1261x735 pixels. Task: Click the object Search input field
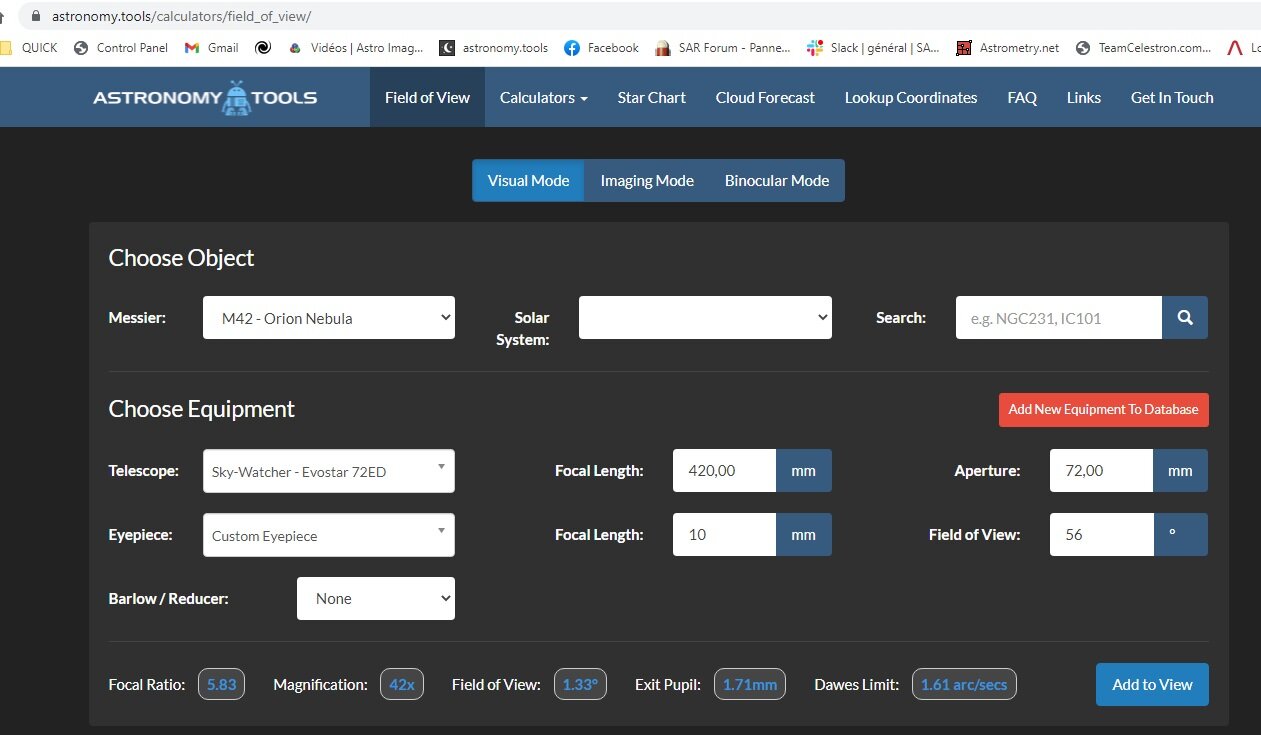pos(1059,318)
